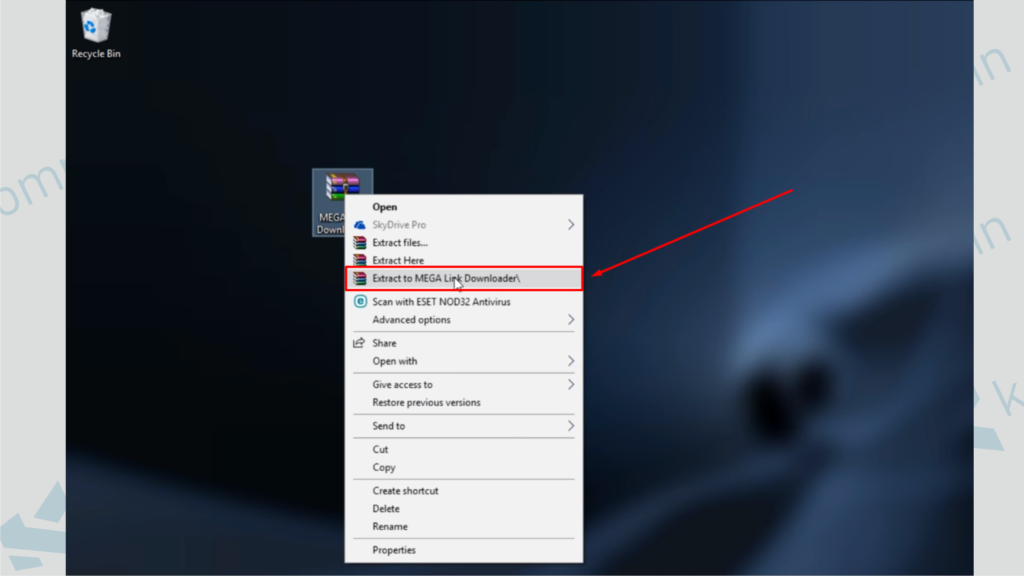This screenshot has height=576, width=1024.
Task: Choose Restore previous versions
Action: pyautogui.click(x=426, y=403)
